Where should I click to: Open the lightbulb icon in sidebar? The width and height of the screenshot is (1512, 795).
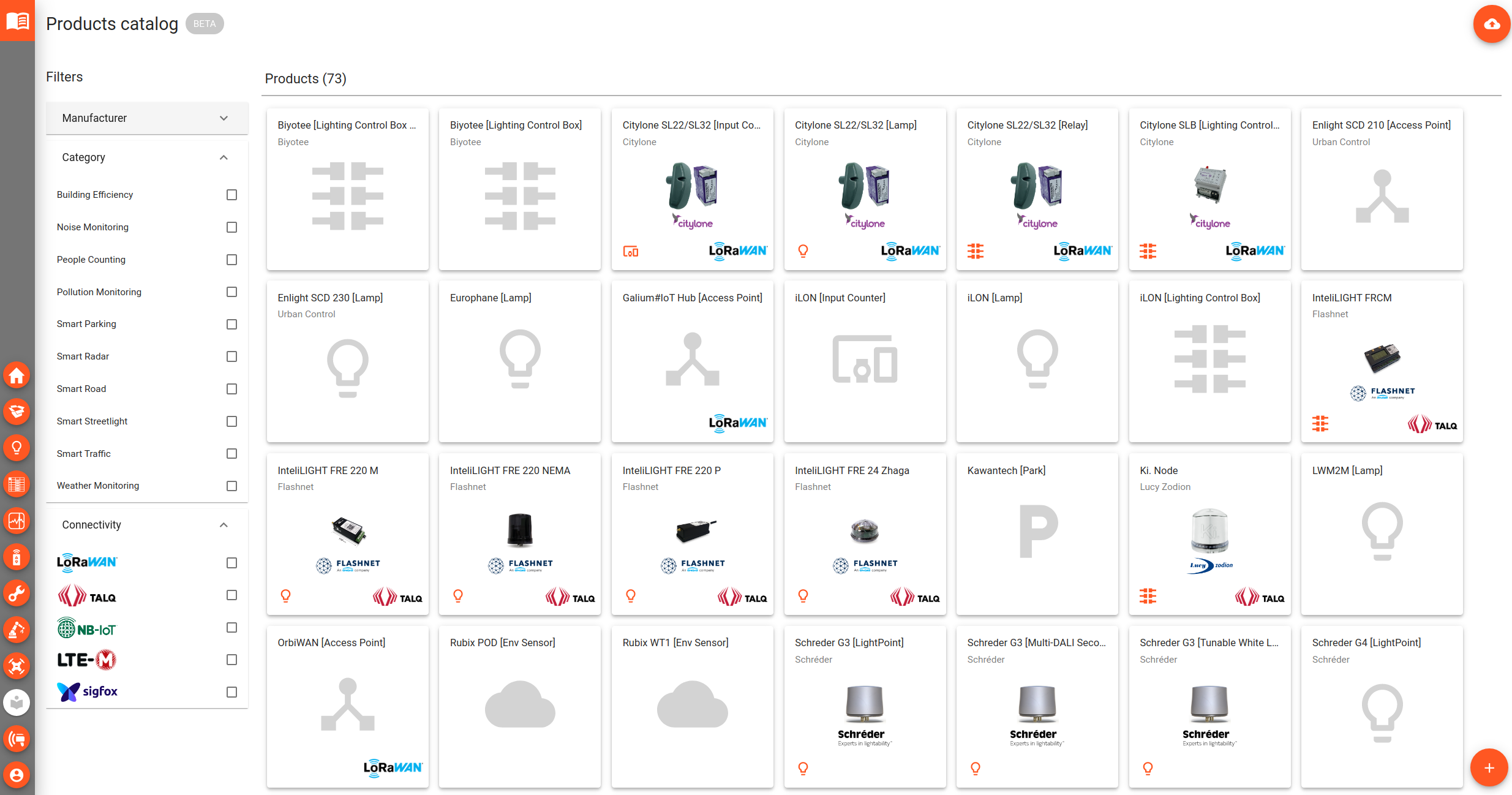pyautogui.click(x=17, y=448)
